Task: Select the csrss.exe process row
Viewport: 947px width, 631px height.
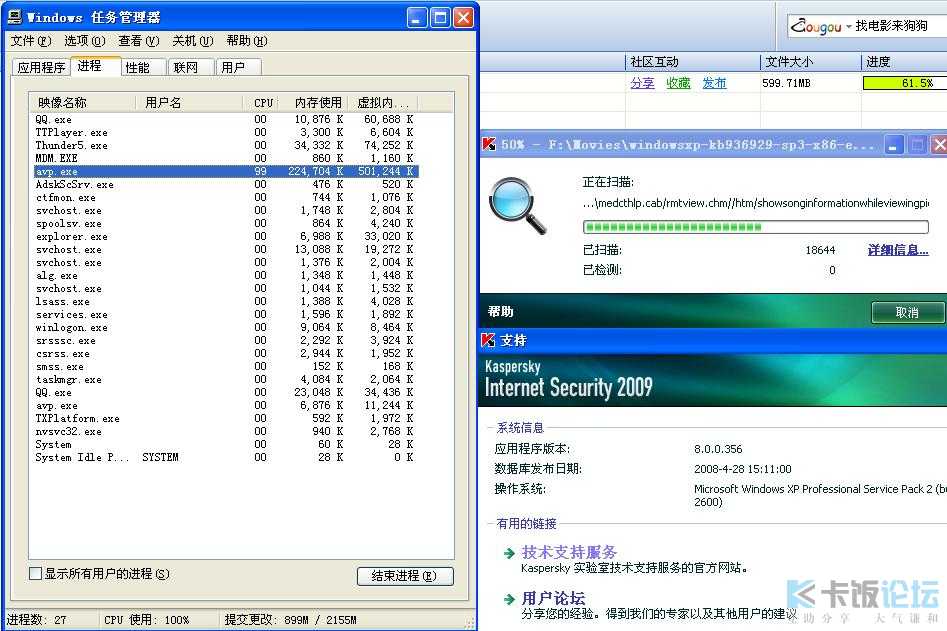Action: coord(225,353)
